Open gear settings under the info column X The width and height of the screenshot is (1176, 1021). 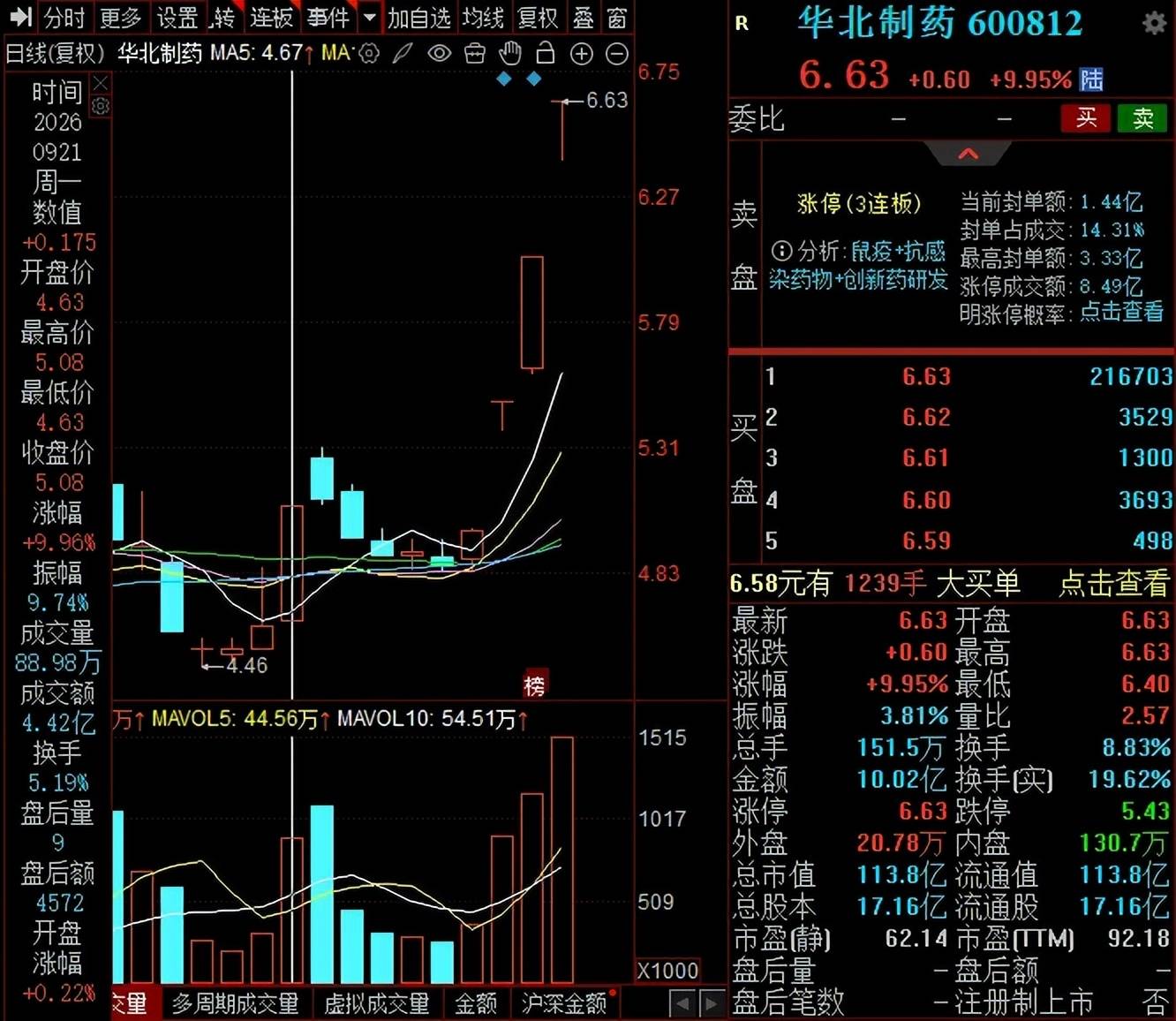pyautogui.click(x=101, y=106)
